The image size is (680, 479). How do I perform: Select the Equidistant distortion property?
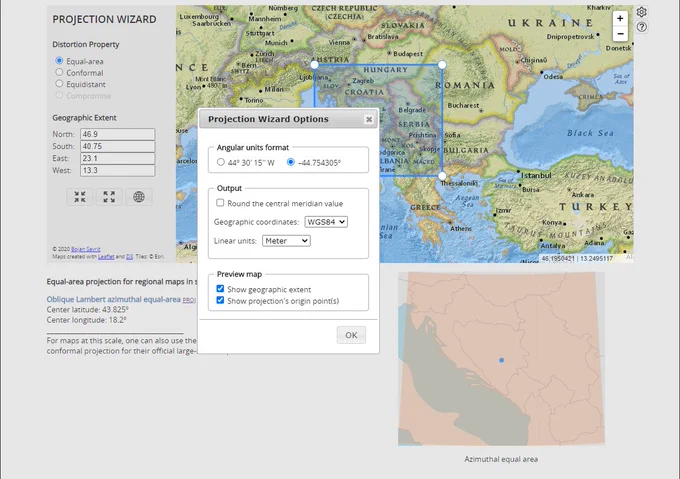pos(59,84)
